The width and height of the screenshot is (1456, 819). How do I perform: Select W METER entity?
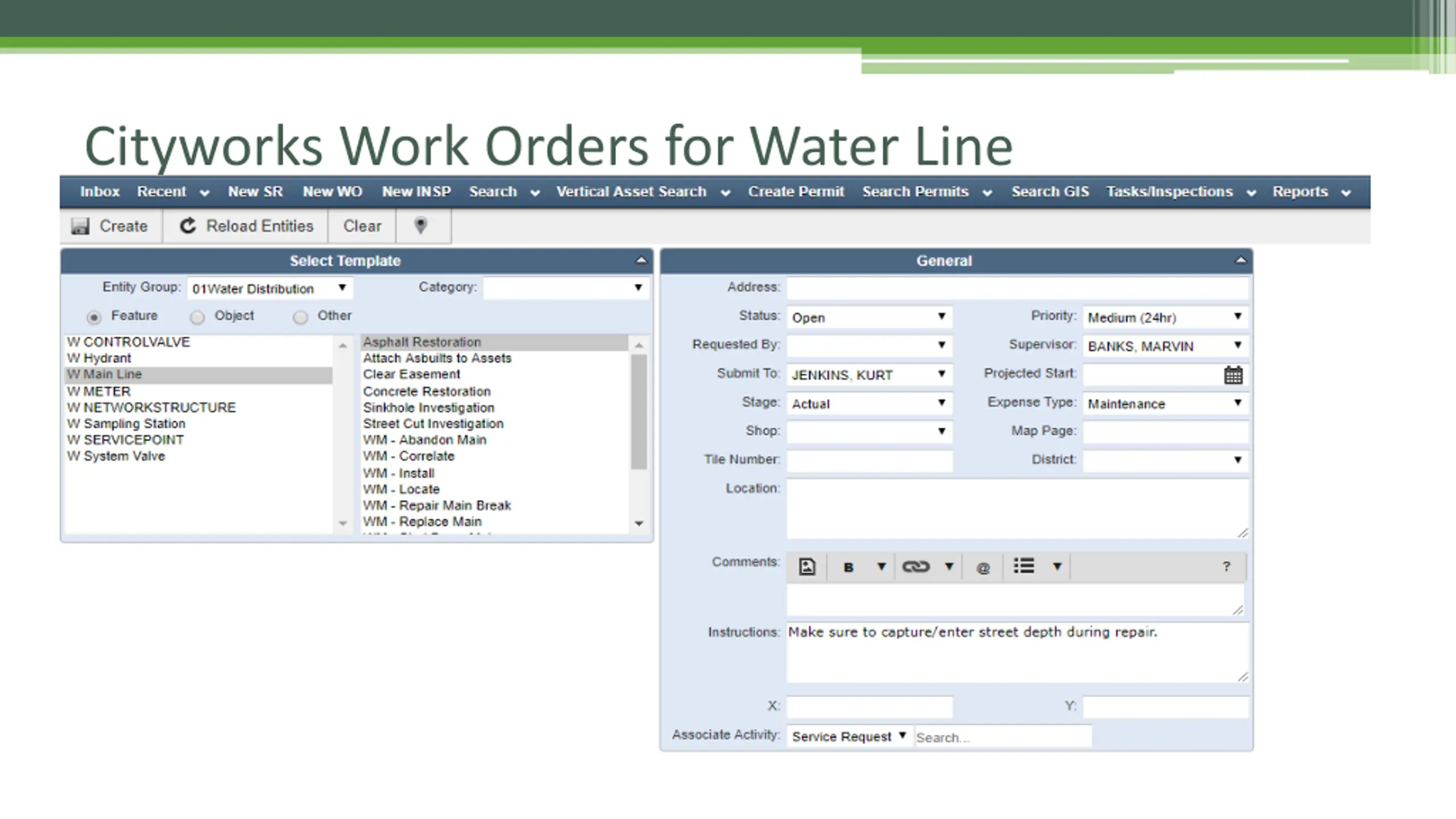click(x=198, y=391)
